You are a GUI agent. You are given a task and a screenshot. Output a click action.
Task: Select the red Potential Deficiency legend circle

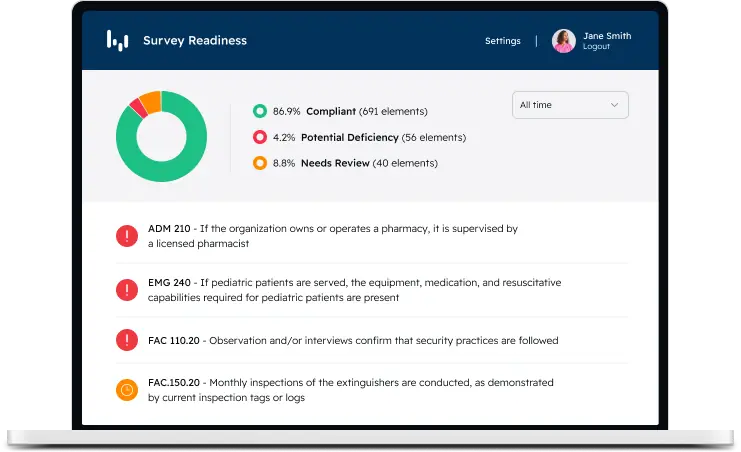[x=260, y=137]
